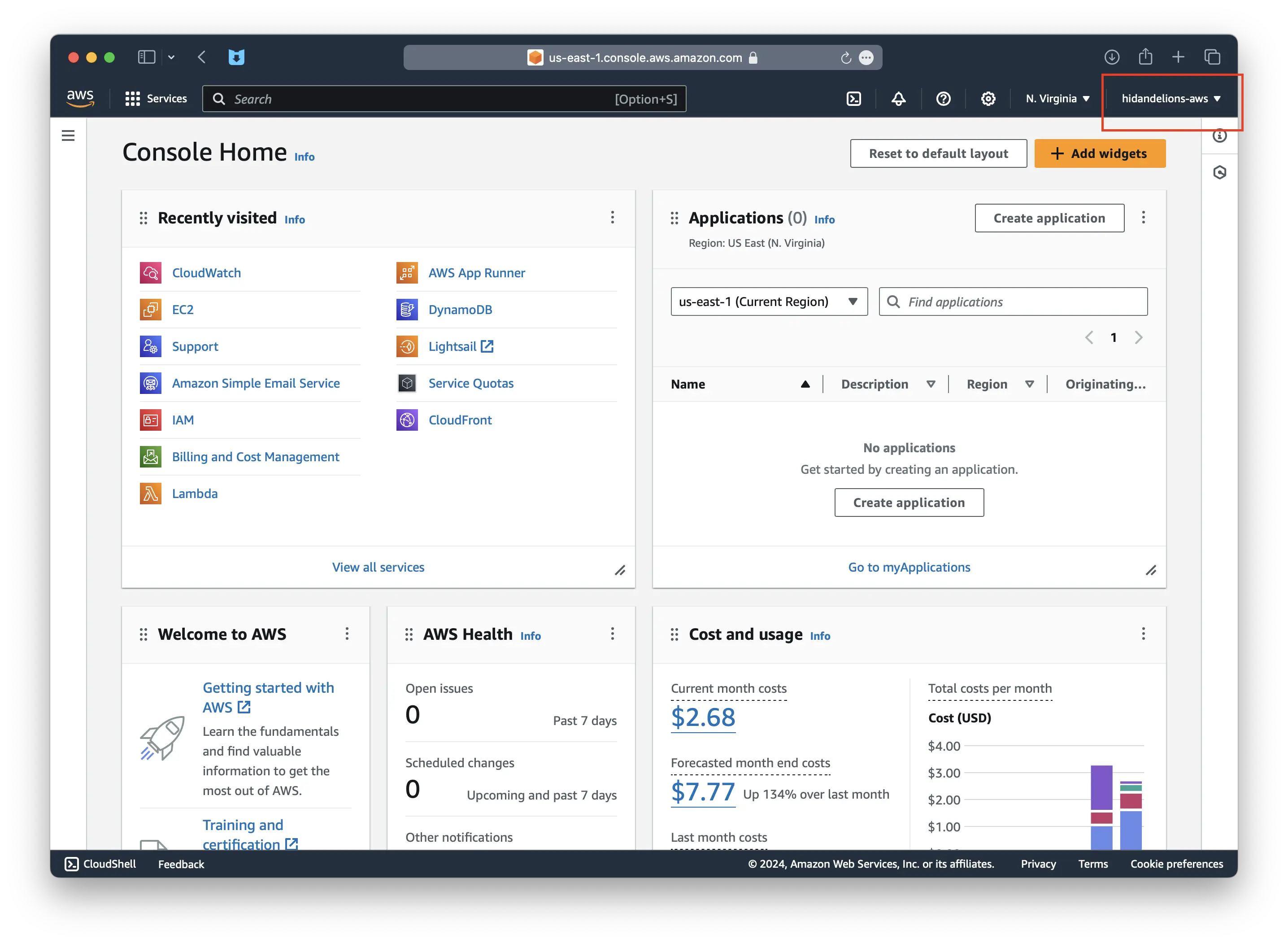Open the DynamoDB service icon

point(407,310)
